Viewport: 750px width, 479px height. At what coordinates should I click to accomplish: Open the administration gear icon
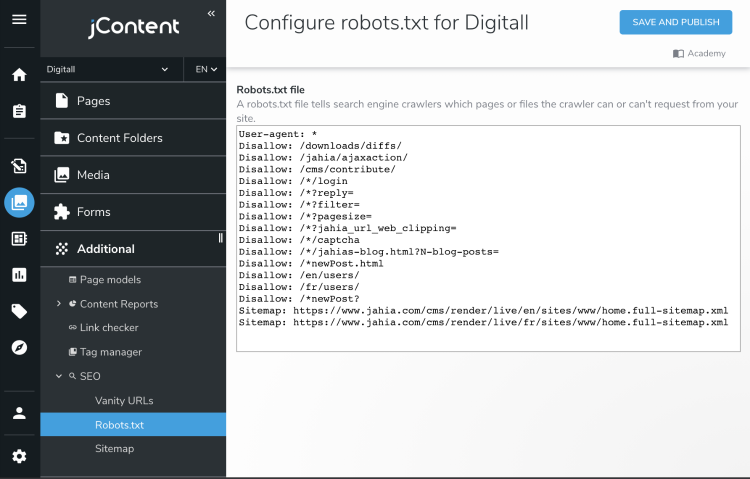coord(19,457)
